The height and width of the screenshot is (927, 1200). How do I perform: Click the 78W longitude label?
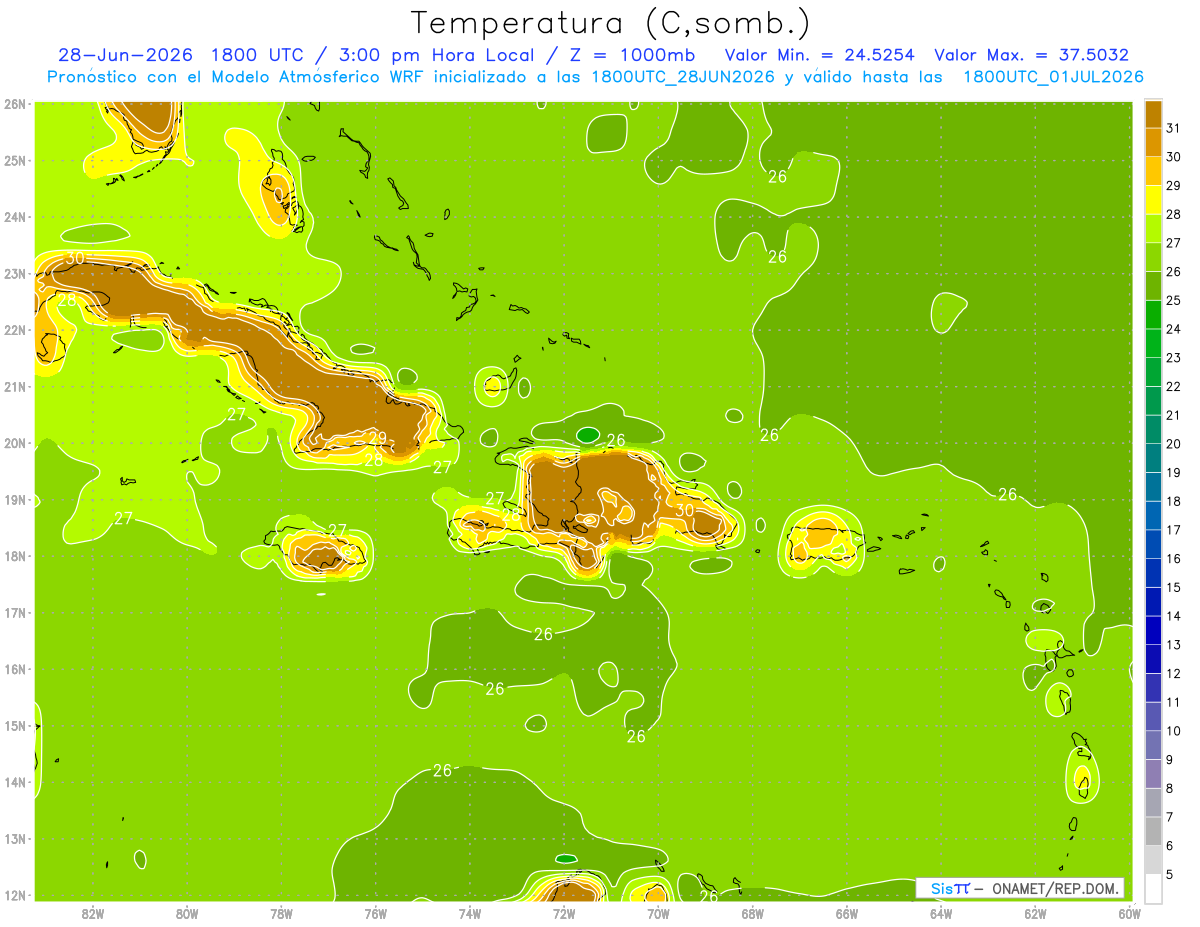click(x=281, y=913)
